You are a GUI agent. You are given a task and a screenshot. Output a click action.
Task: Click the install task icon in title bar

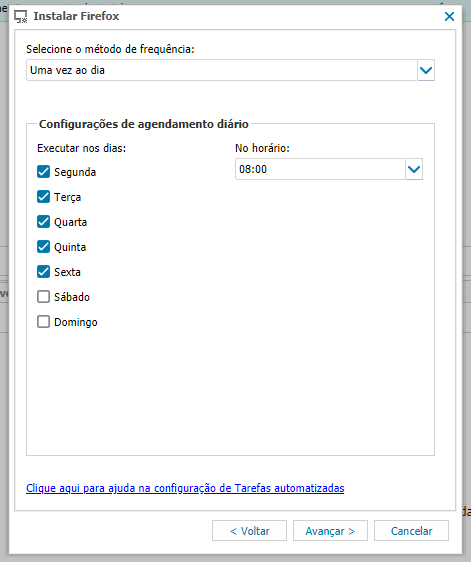(21, 16)
